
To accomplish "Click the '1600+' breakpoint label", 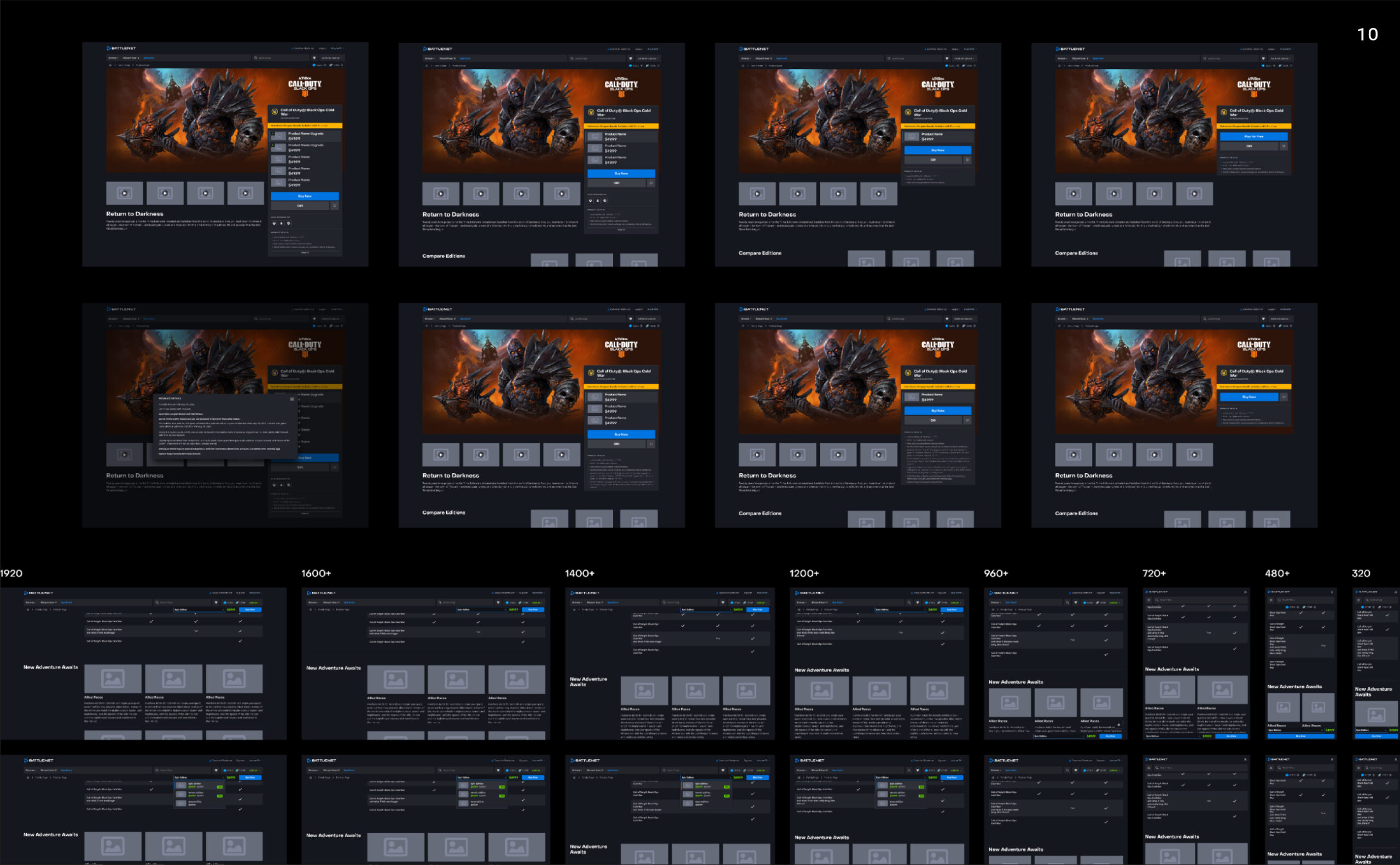I will [x=316, y=573].
